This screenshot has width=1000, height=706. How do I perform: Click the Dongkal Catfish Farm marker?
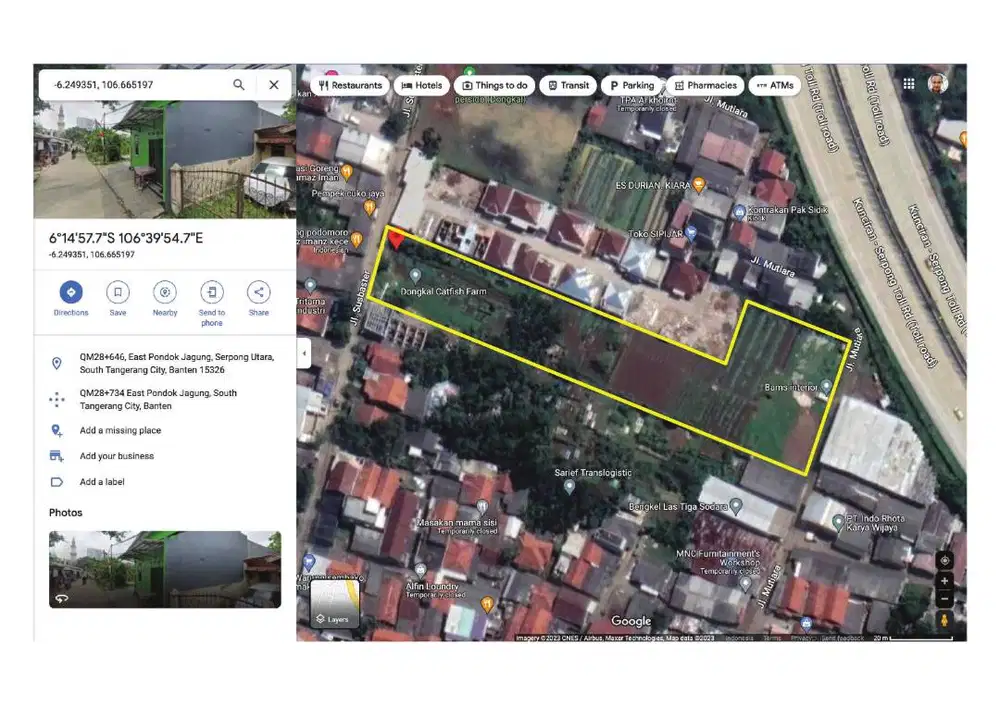click(x=415, y=275)
